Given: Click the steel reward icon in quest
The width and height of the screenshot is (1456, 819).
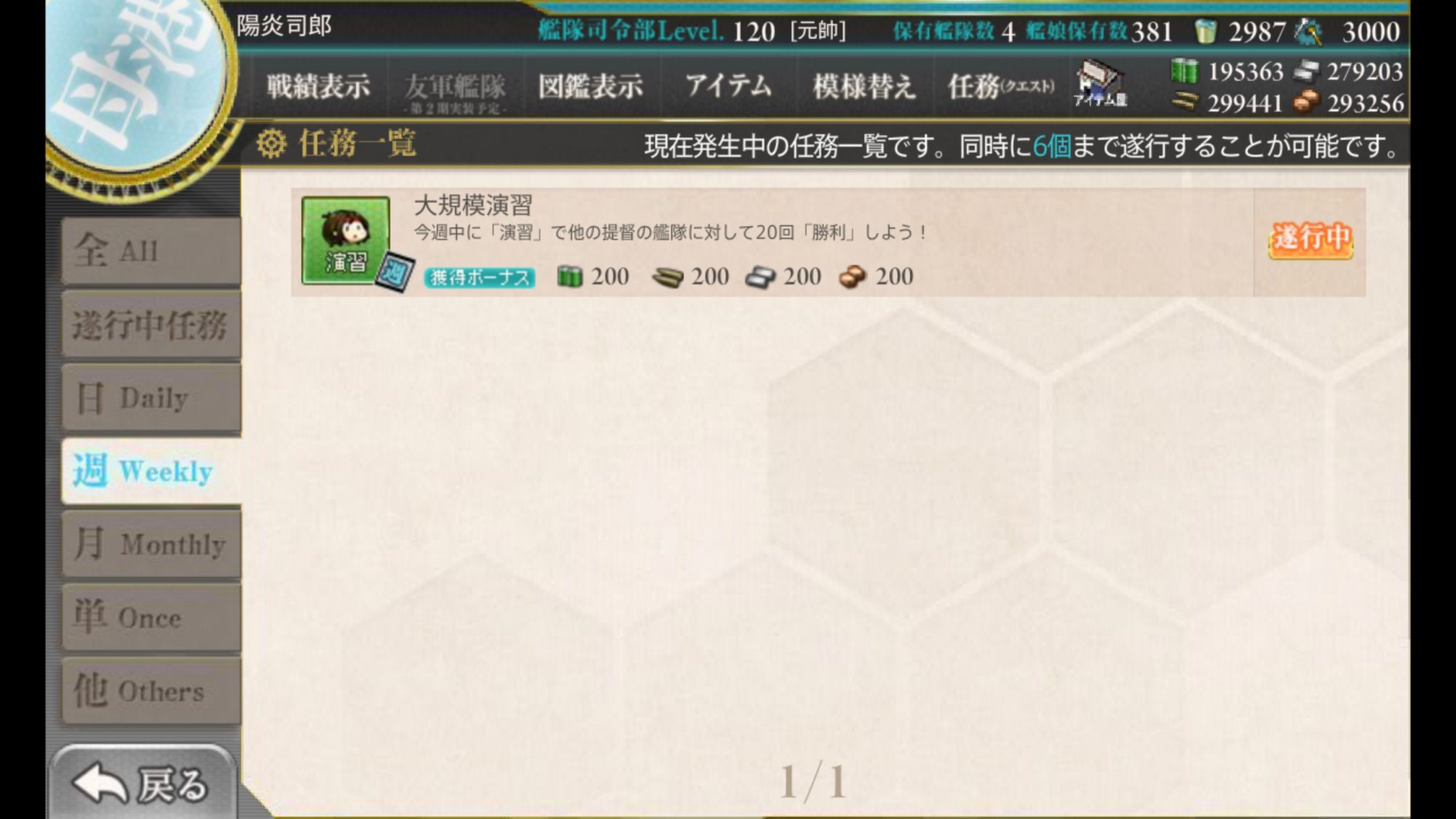Looking at the screenshot, I should [x=761, y=277].
